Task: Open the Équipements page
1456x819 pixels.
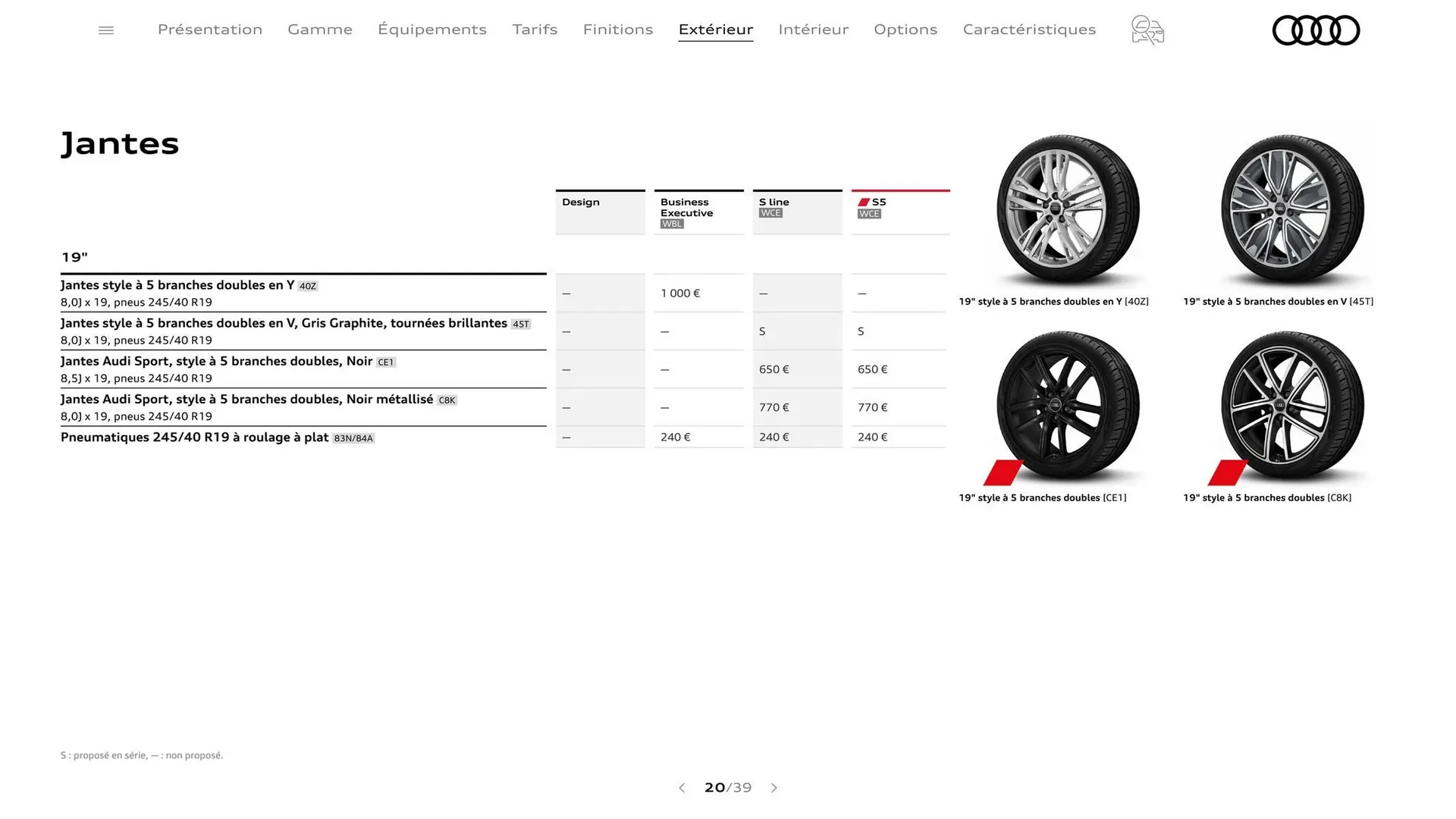Action: pyautogui.click(x=432, y=30)
